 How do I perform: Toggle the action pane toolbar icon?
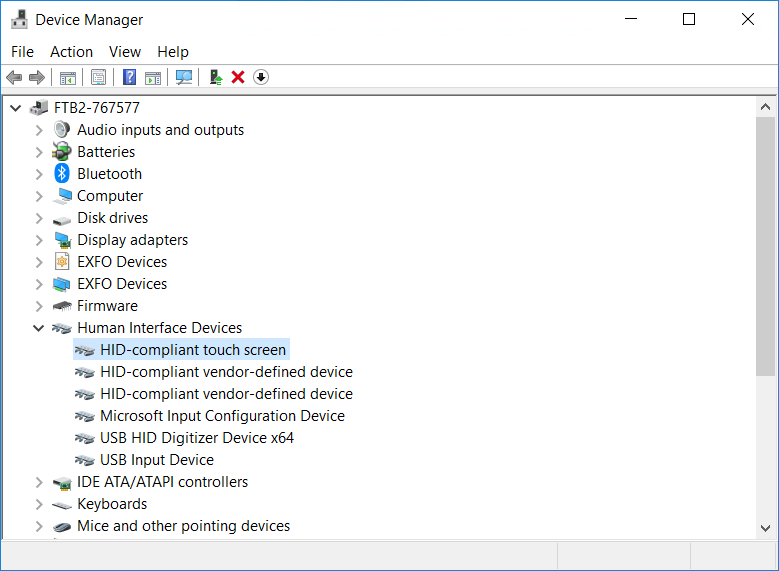153,78
